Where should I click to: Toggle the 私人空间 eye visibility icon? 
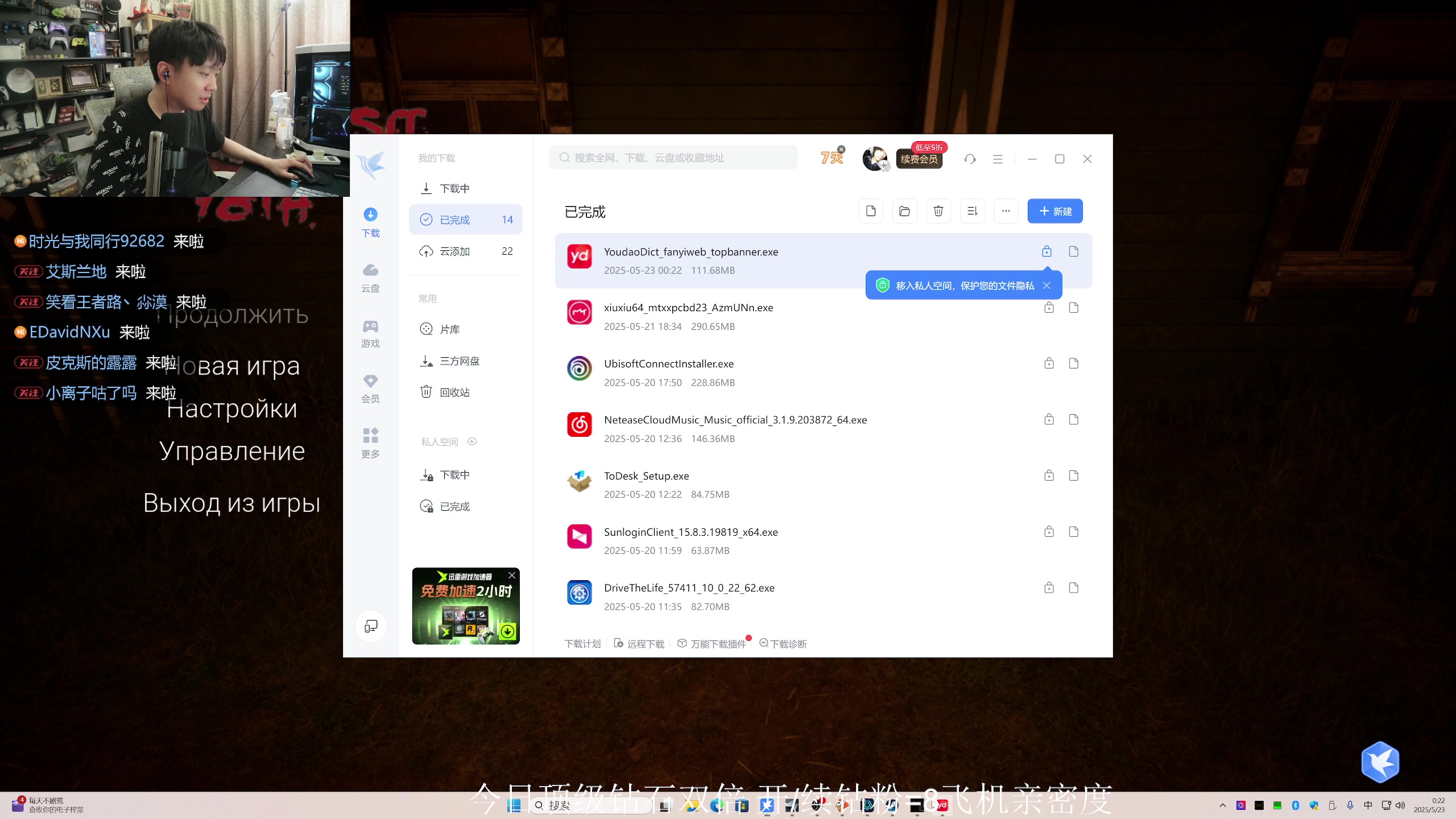472,441
